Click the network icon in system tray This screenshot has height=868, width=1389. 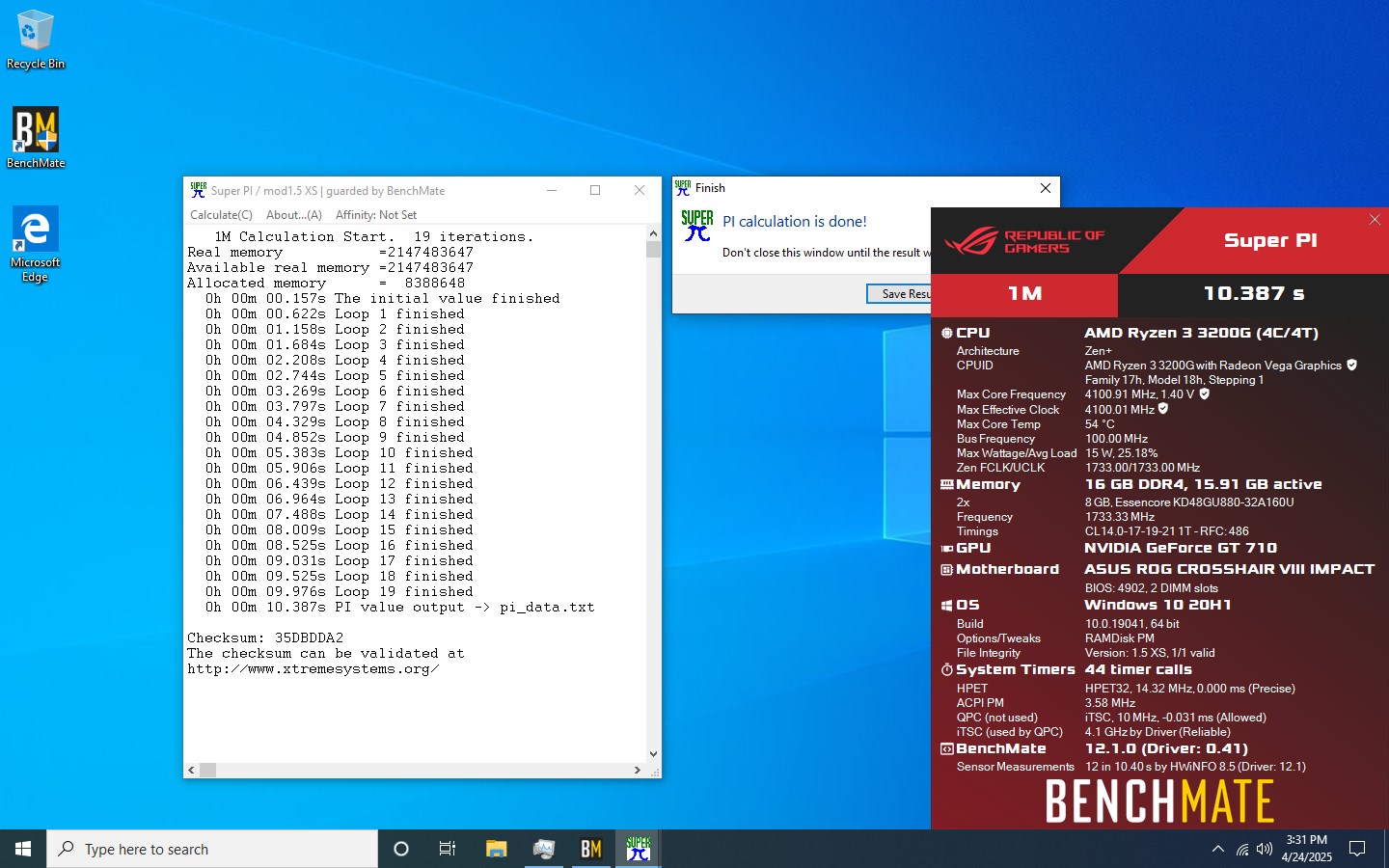coord(1242,849)
